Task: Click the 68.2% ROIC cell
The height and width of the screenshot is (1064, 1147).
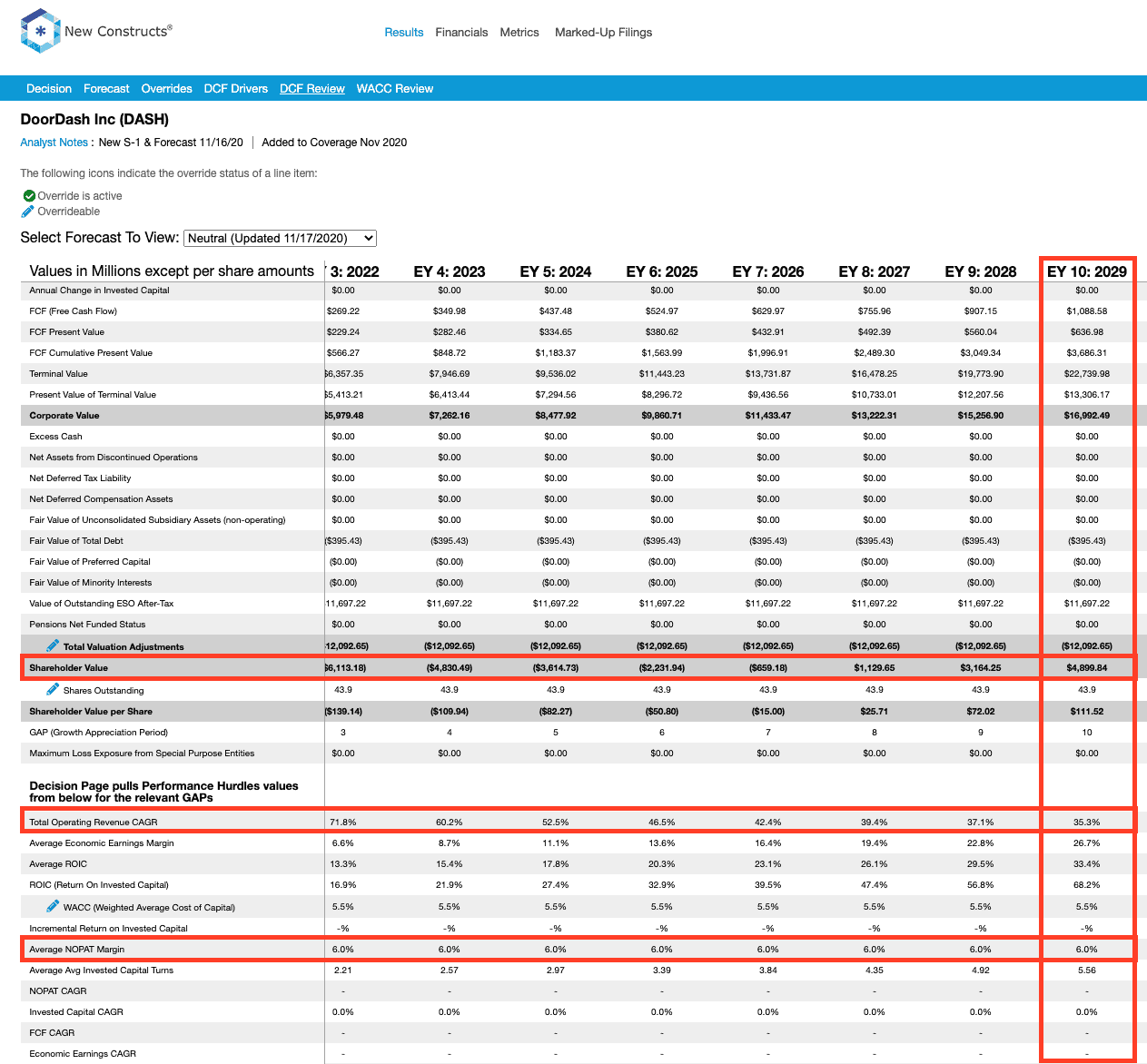Action: [1087, 885]
